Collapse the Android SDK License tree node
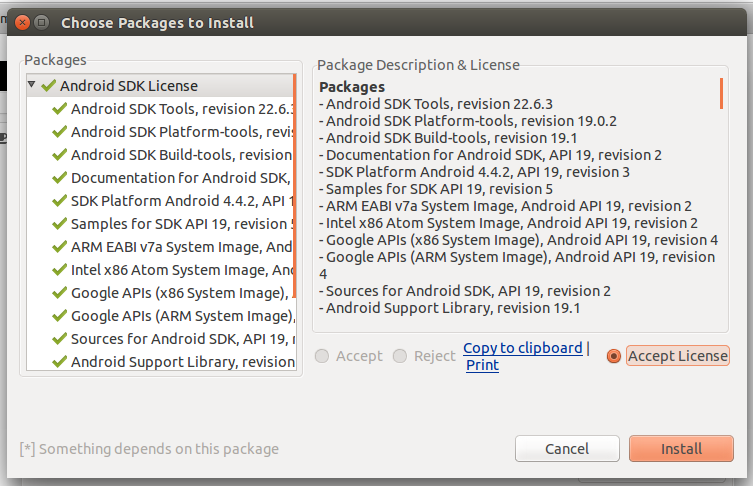The height and width of the screenshot is (486, 753). 32,86
